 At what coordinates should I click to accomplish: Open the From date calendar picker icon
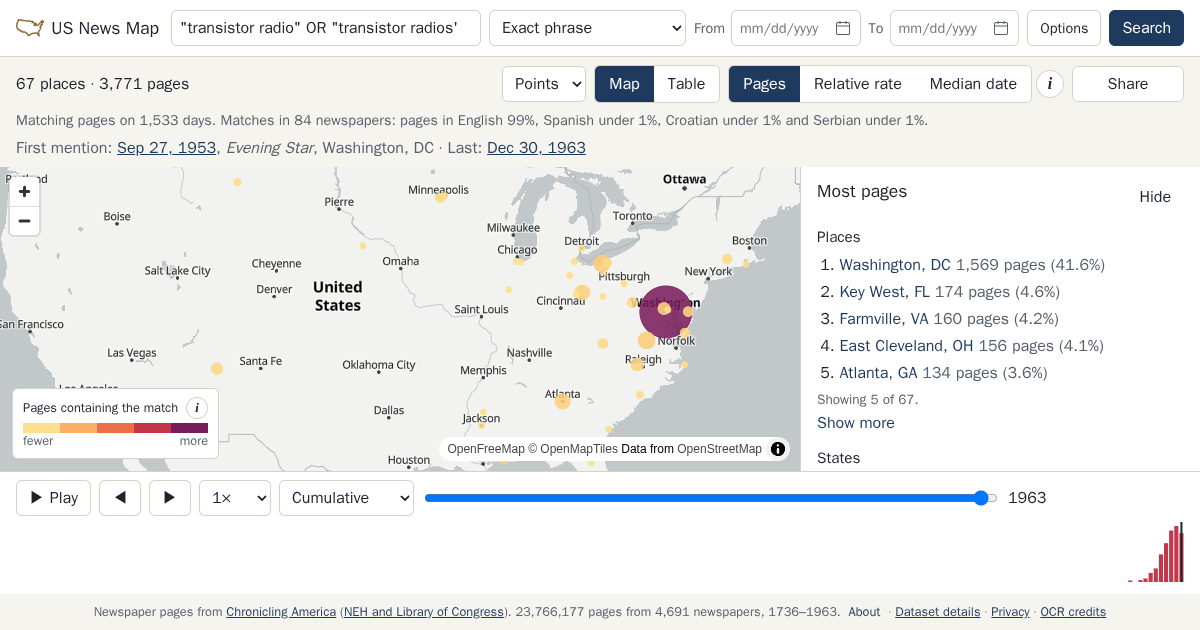(843, 28)
